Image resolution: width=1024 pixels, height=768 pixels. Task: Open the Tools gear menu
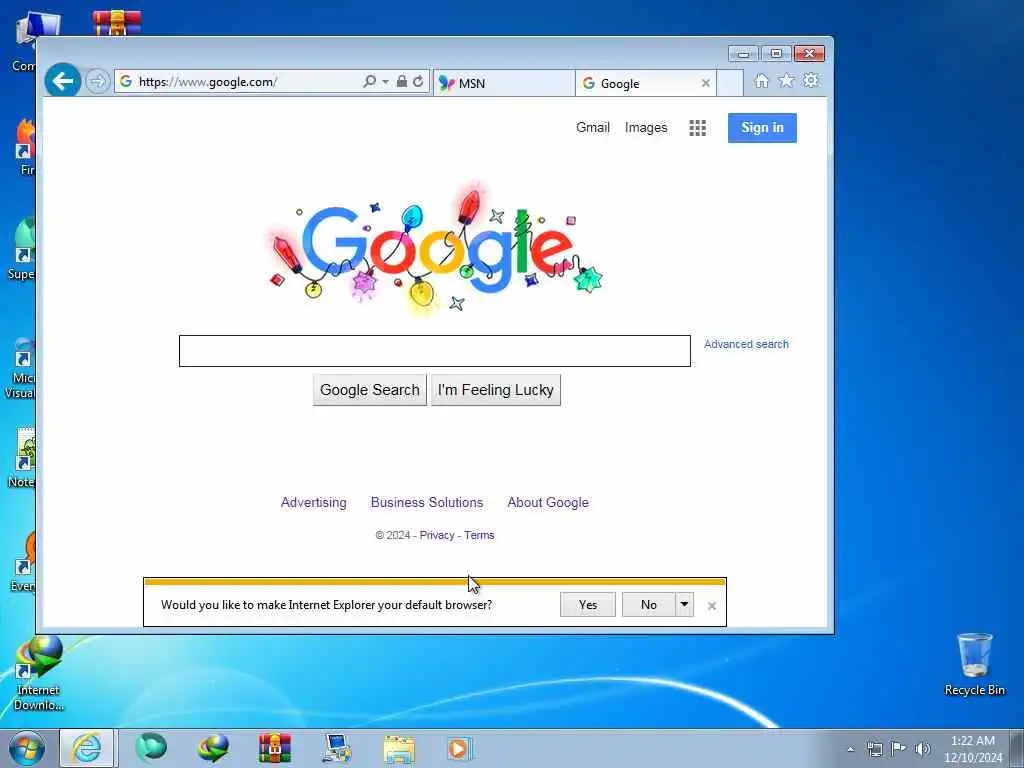[810, 80]
